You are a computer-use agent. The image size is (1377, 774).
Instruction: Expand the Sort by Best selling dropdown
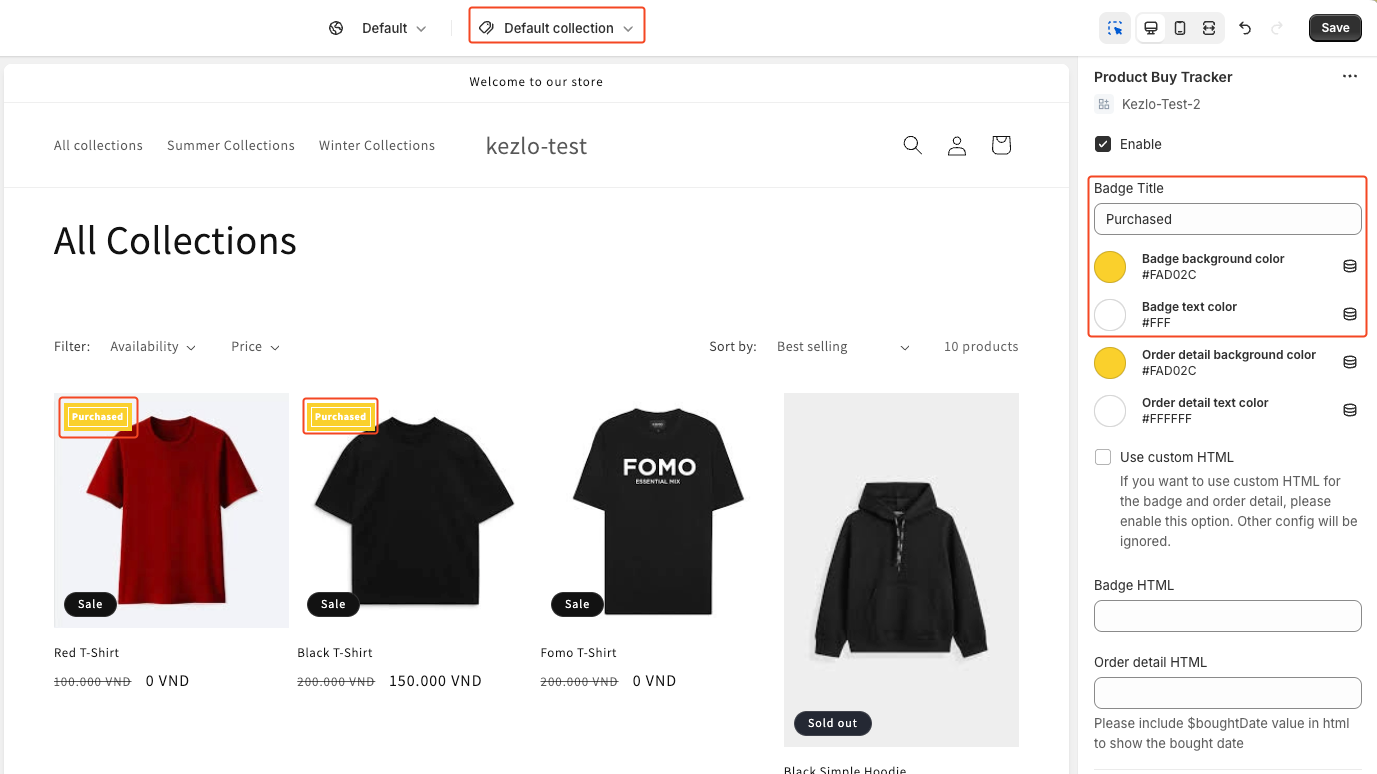(843, 346)
